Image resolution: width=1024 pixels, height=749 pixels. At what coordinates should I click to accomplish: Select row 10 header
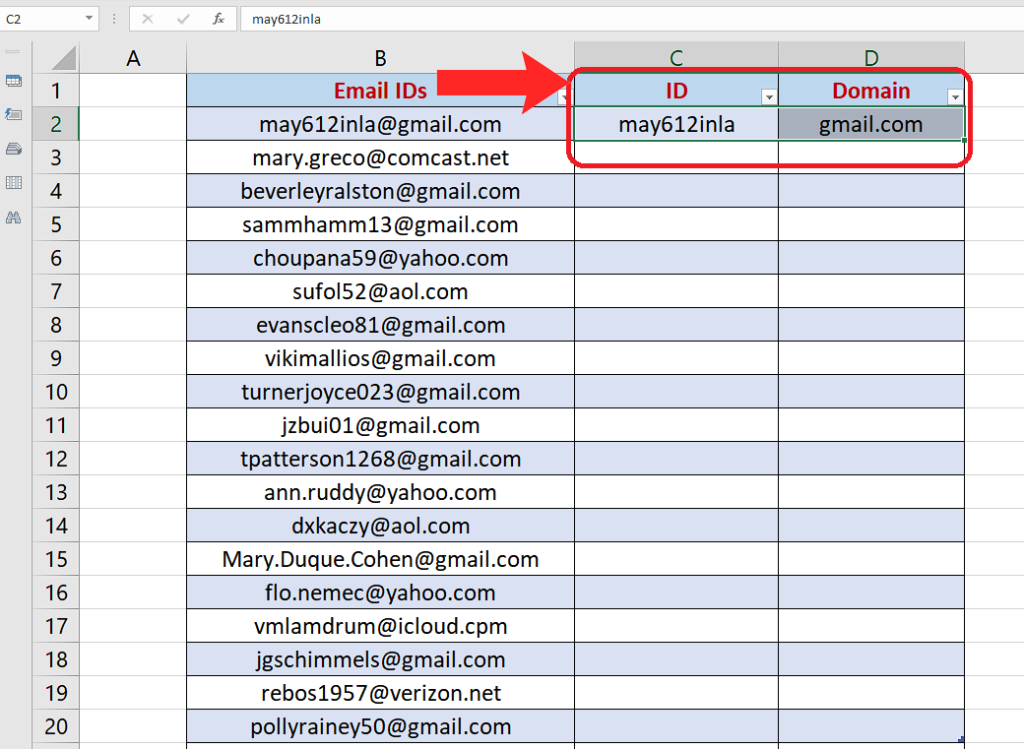[x=56, y=392]
